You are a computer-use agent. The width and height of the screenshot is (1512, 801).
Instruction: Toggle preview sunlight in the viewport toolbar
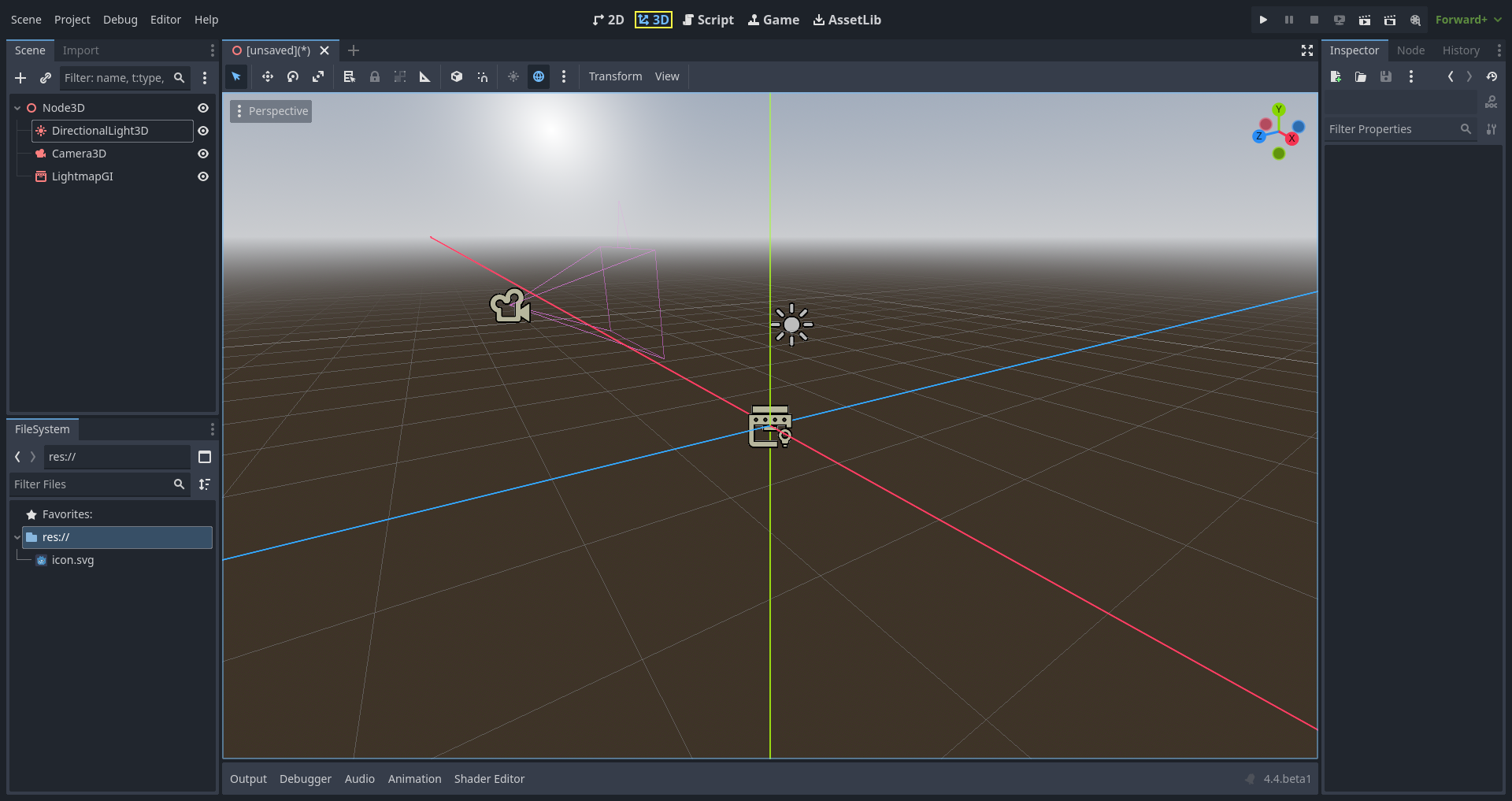pyautogui.click(x=513, y=76)
